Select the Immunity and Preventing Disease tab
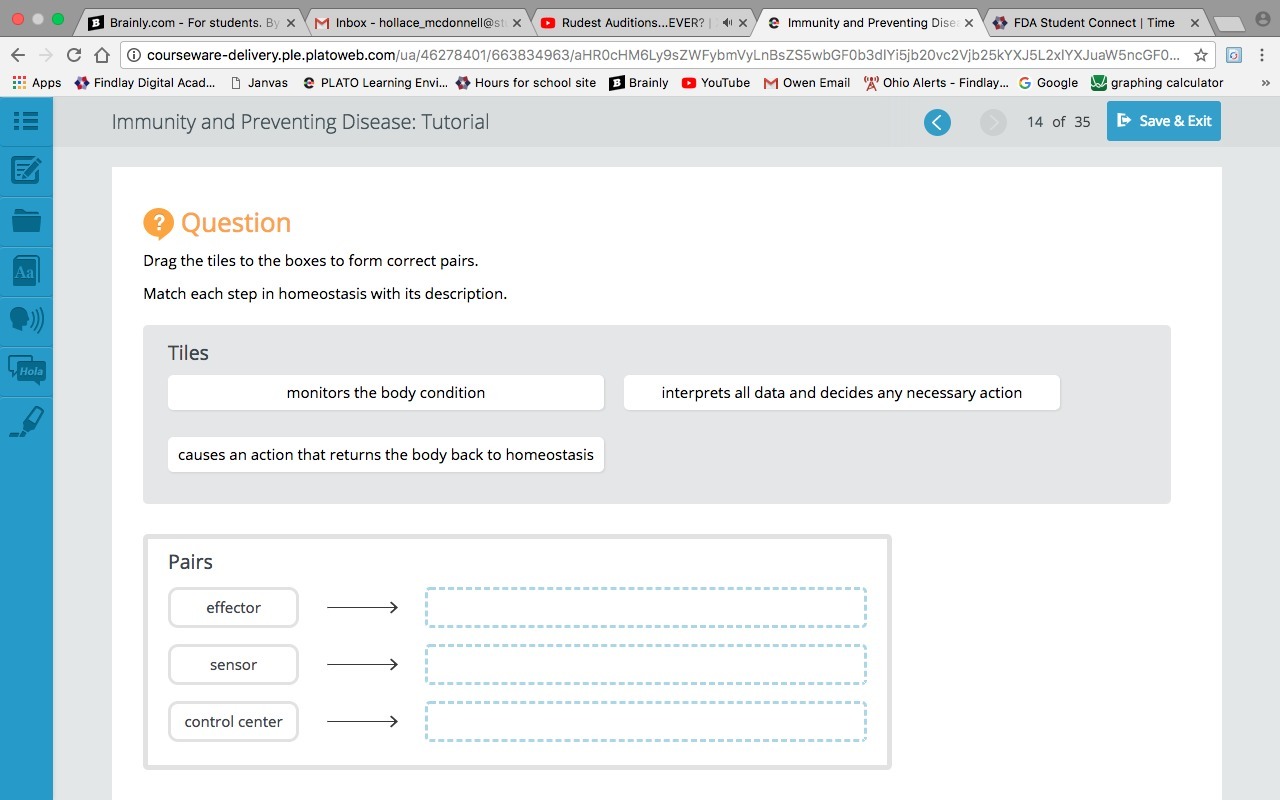Viewport: 1280px width, 800px height. pos(868,22)
